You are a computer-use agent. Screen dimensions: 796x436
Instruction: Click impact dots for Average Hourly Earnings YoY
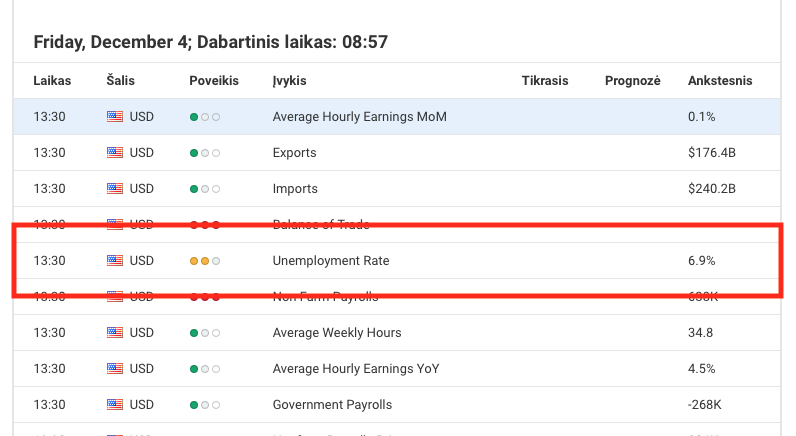pyautogui.click(x=205, y=370)
